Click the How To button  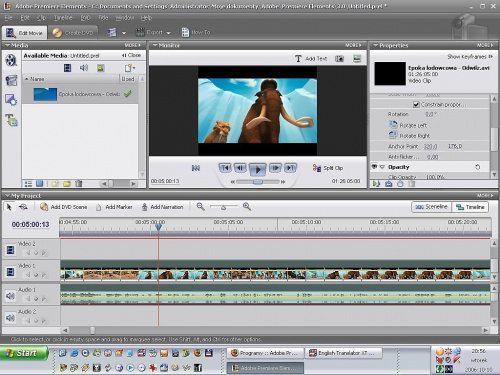pyautogui.click(x=196, y=32)
